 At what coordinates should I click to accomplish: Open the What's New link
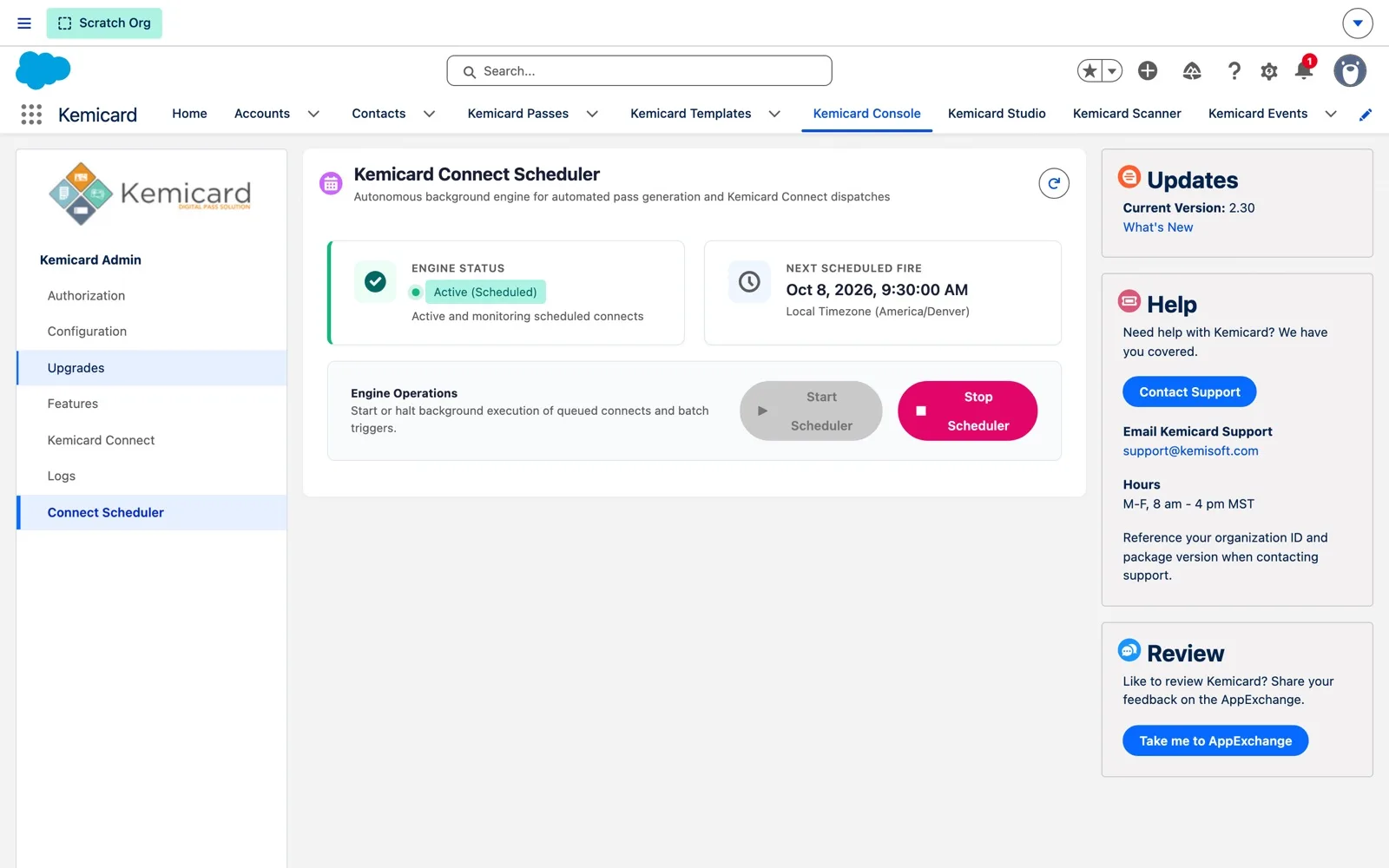coord(1158,227)
